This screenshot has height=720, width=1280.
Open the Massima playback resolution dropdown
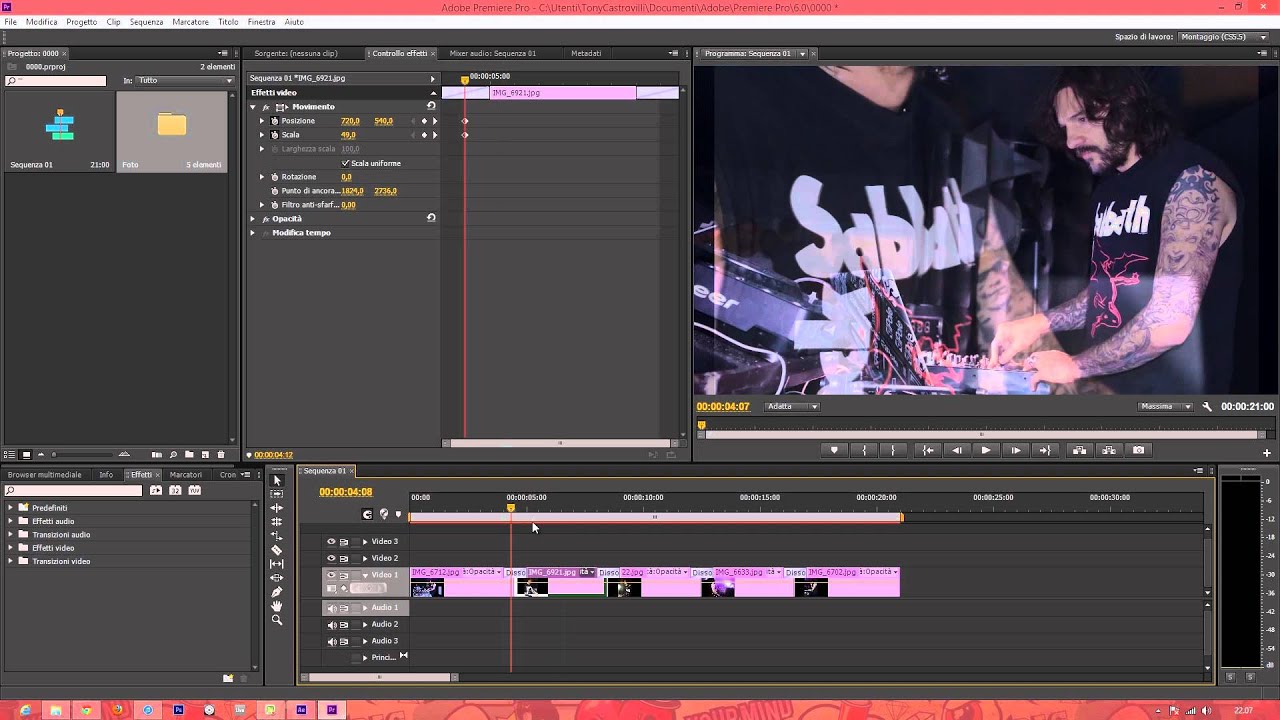pos(1166,407)
